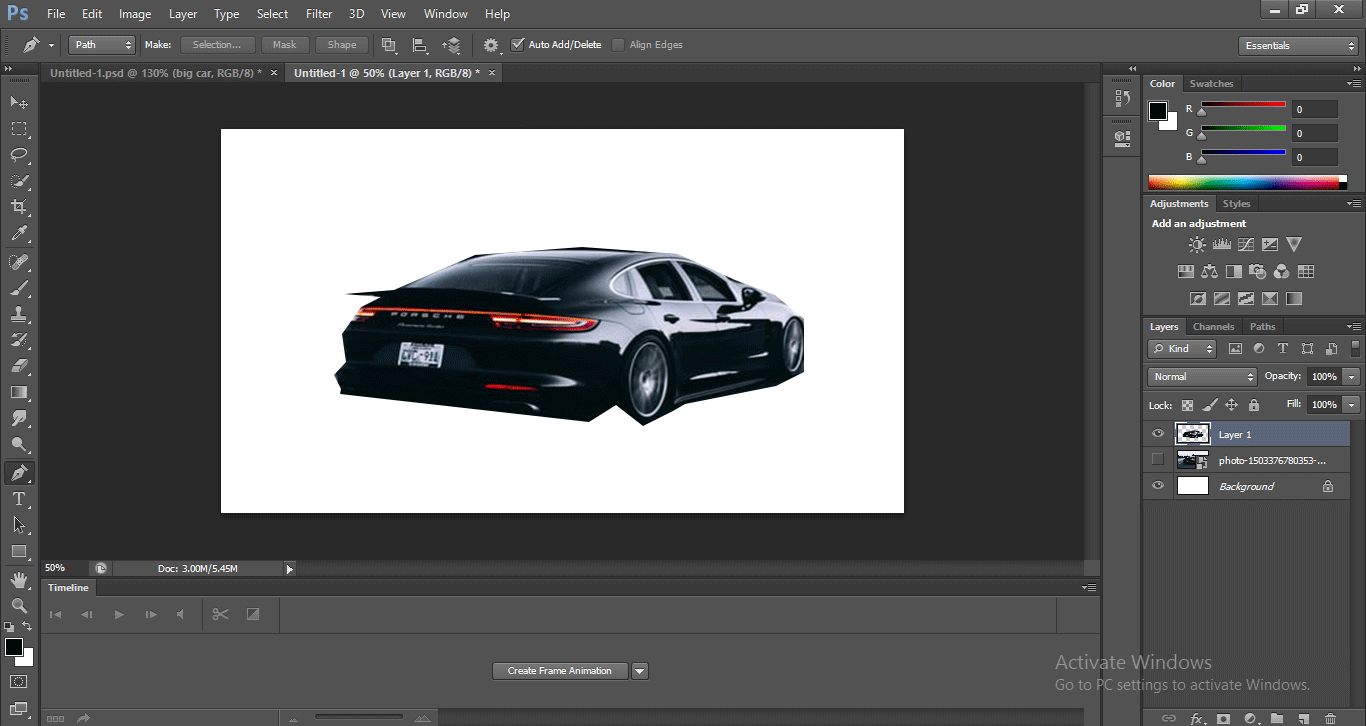Click the Create Frame Animation button
Image resolution: width=1366 pixels, height=726 pixels.
pyautogui.click(x=559, y=671)
